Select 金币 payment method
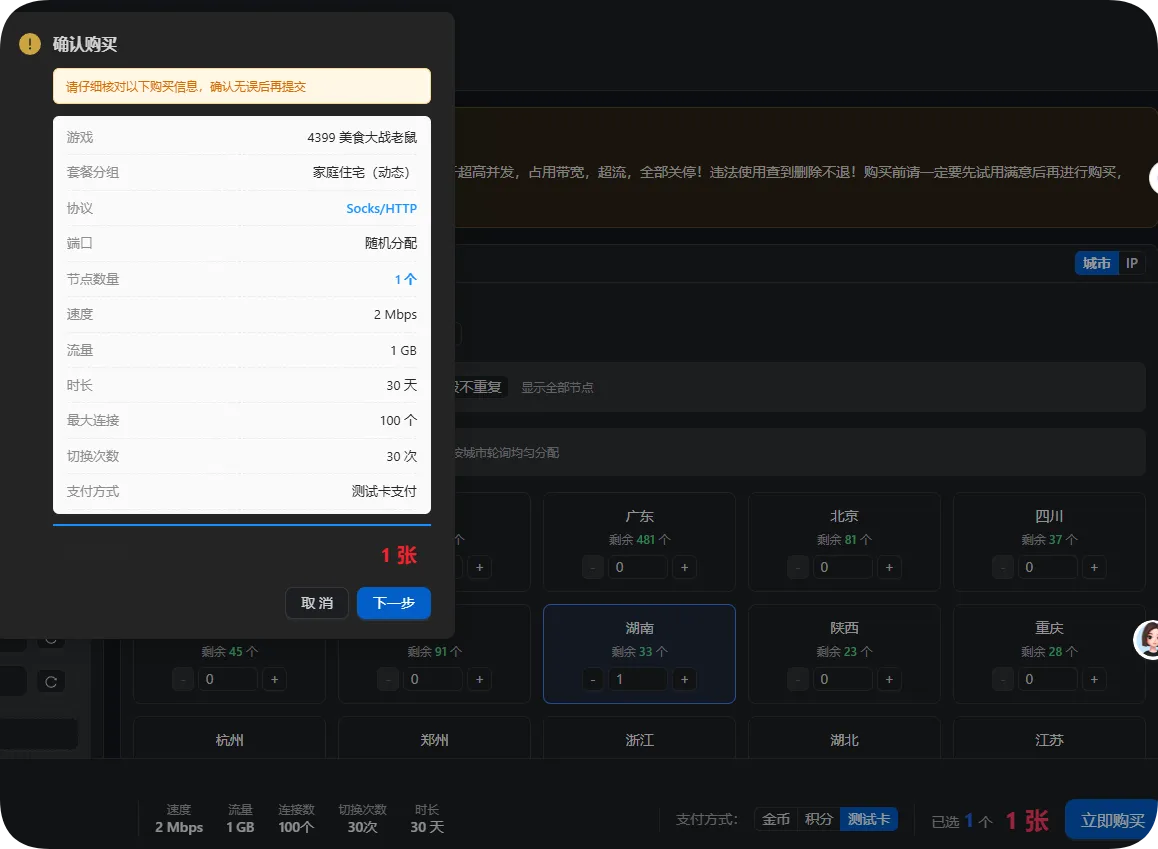This screenshot has height=849, width=1158. [x=775, y=819]
